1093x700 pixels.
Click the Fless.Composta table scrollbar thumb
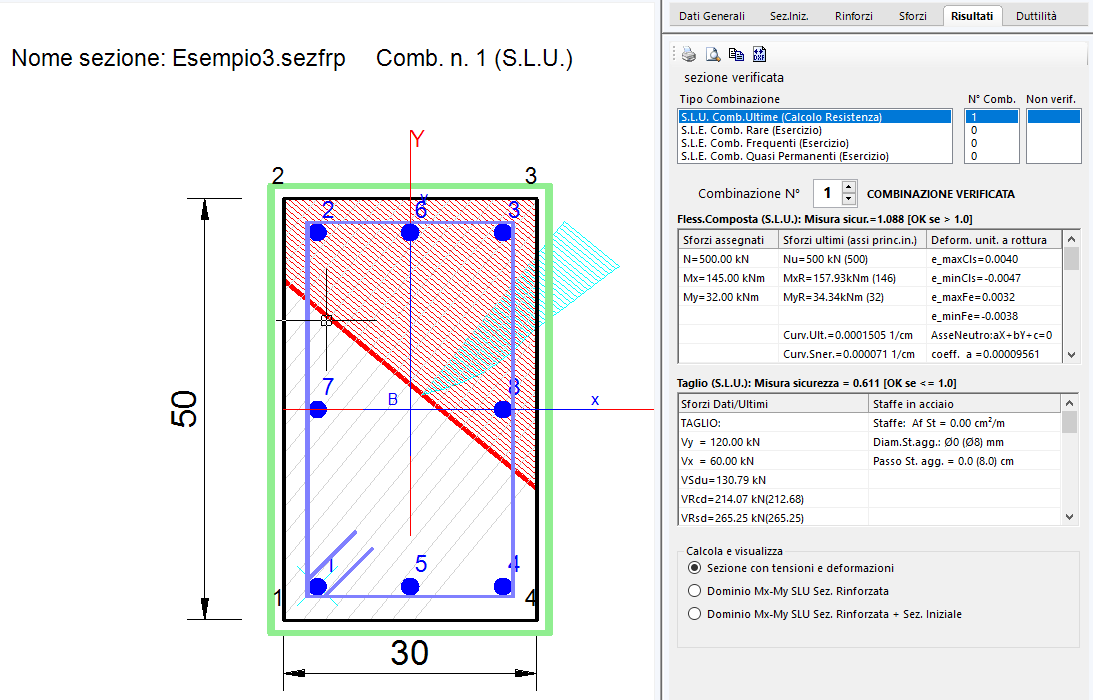coord(1071,259)
